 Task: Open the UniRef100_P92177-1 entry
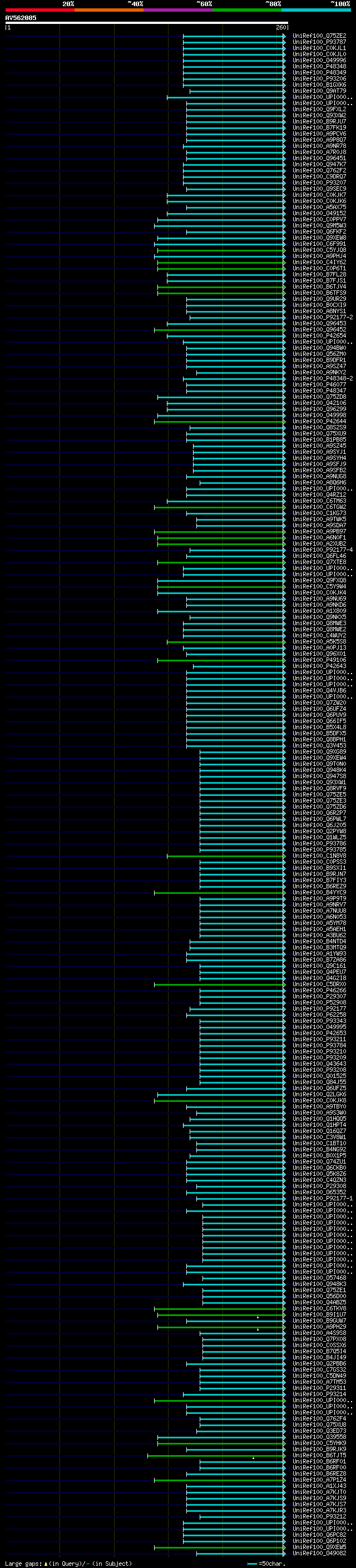(x=323, y=1199)
